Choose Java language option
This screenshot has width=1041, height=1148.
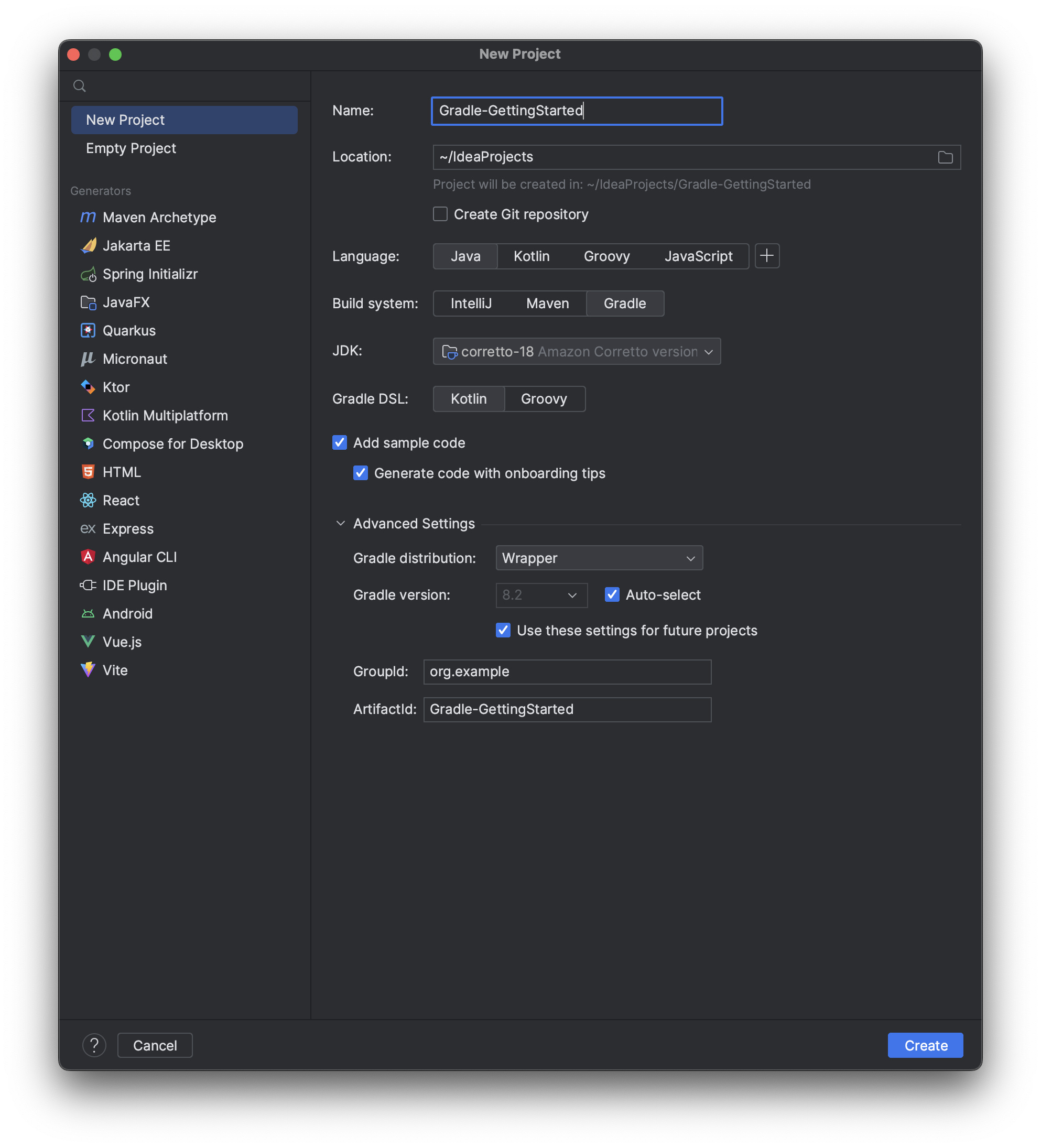(x=466, y=256)
